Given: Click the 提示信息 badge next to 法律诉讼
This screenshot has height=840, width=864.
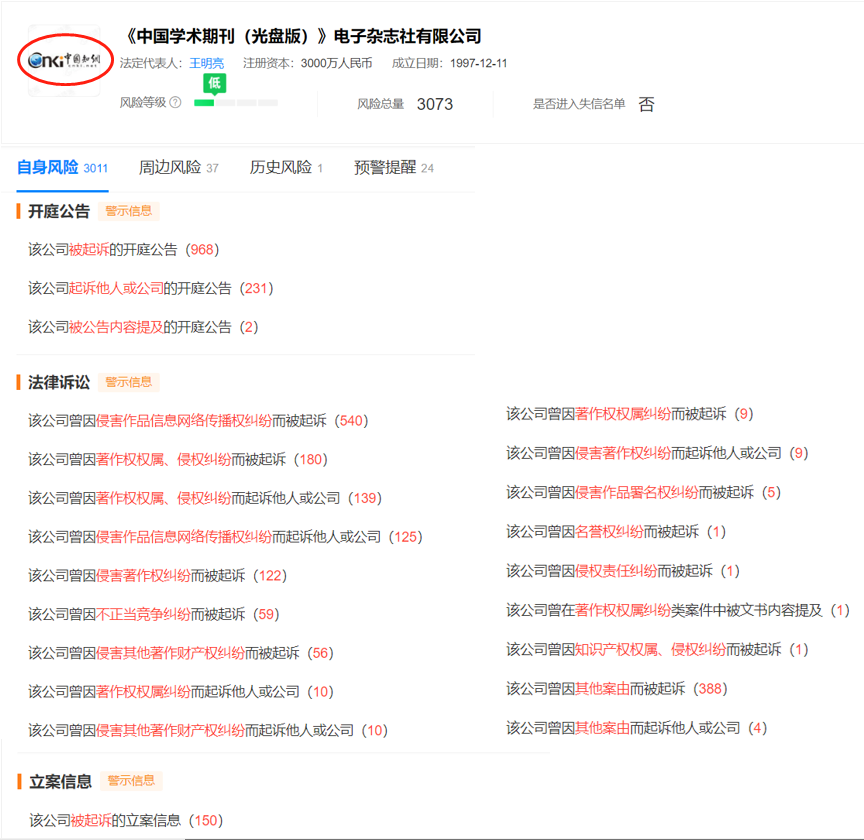Looking at the screenshot, I should (x=128, y=382).
